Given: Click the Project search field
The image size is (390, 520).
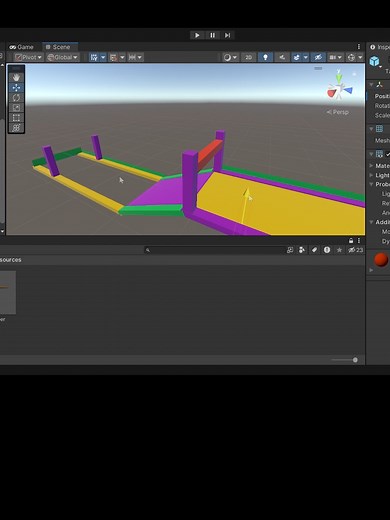Looking at the screenshot, I should 214,250.
